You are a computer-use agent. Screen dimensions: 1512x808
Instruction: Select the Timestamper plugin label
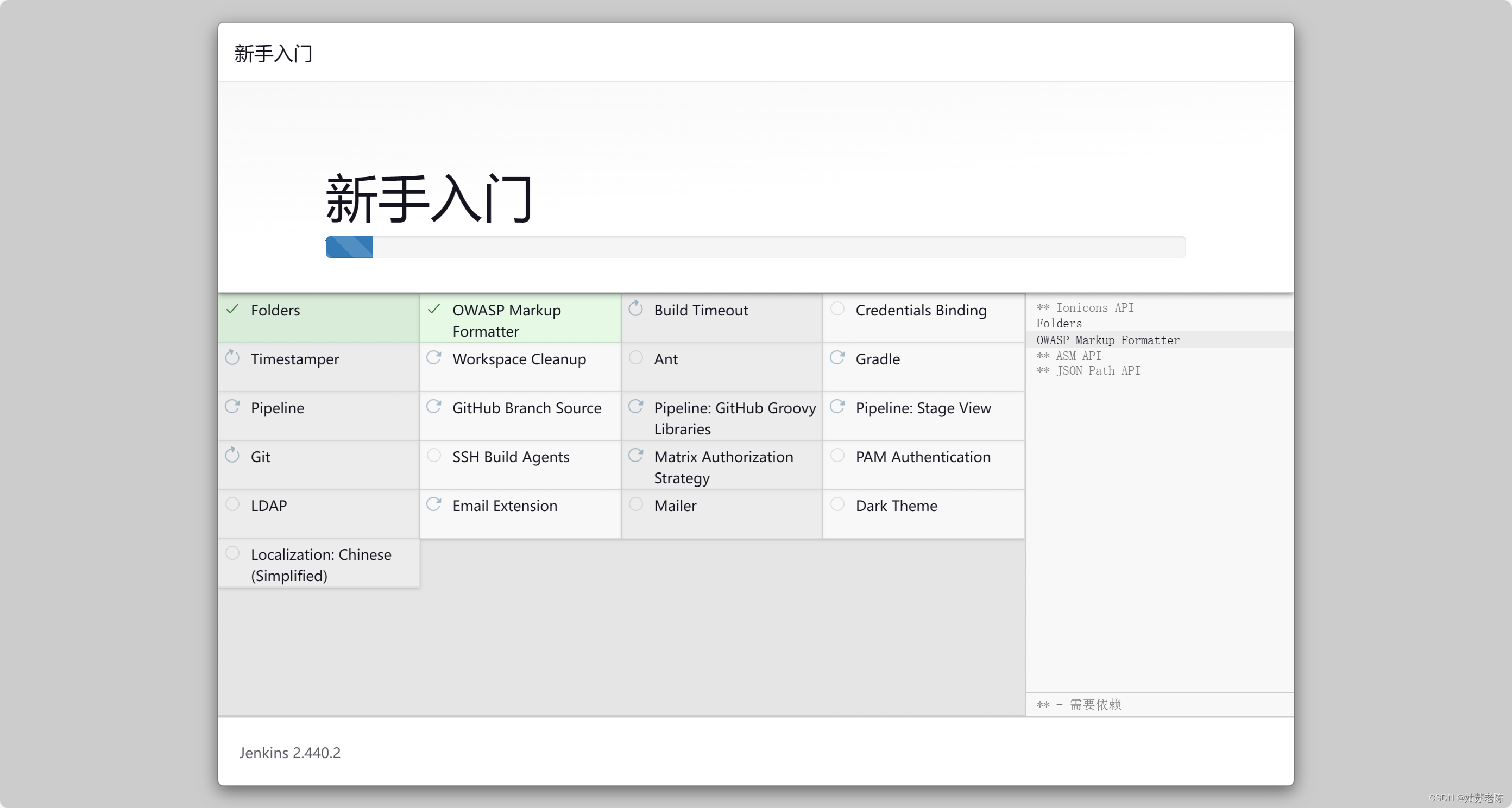(295, 359)
